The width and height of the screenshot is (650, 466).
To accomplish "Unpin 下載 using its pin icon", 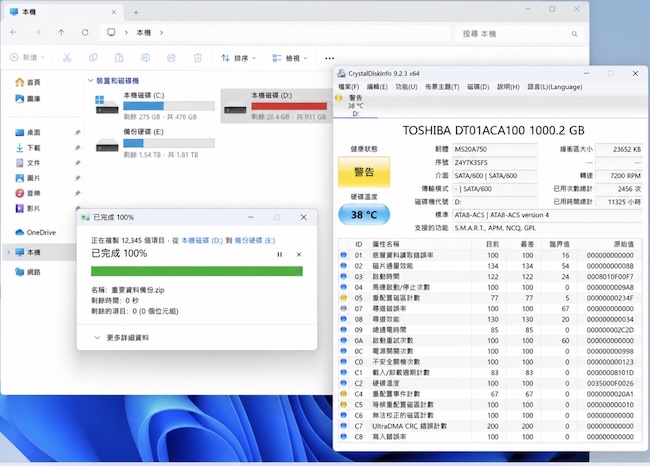I will click(x=77, y=148).
